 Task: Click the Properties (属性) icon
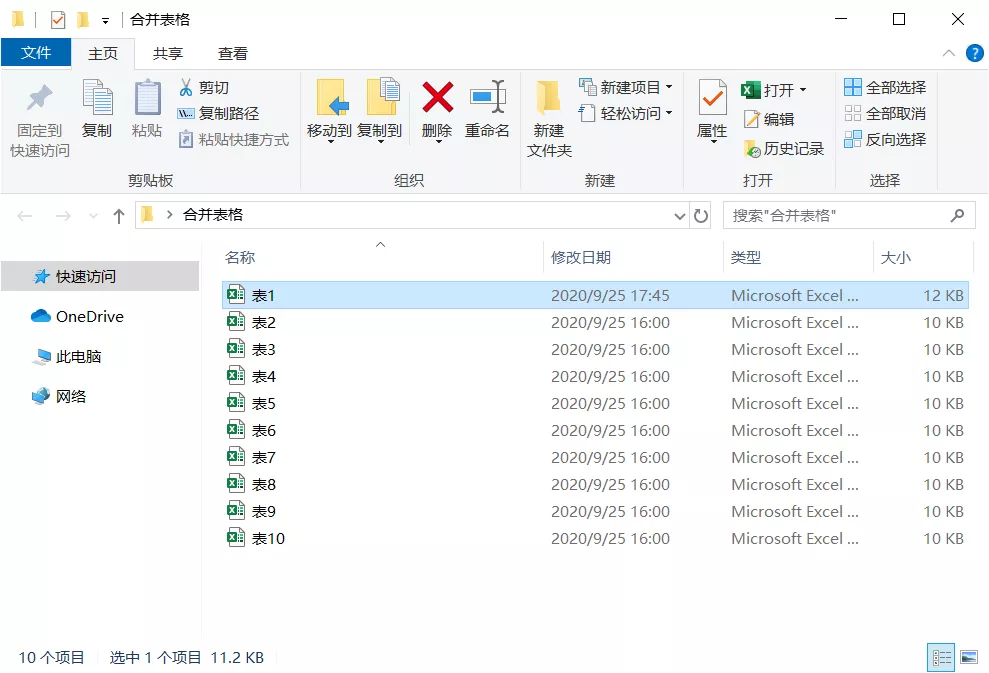(713, 97)
